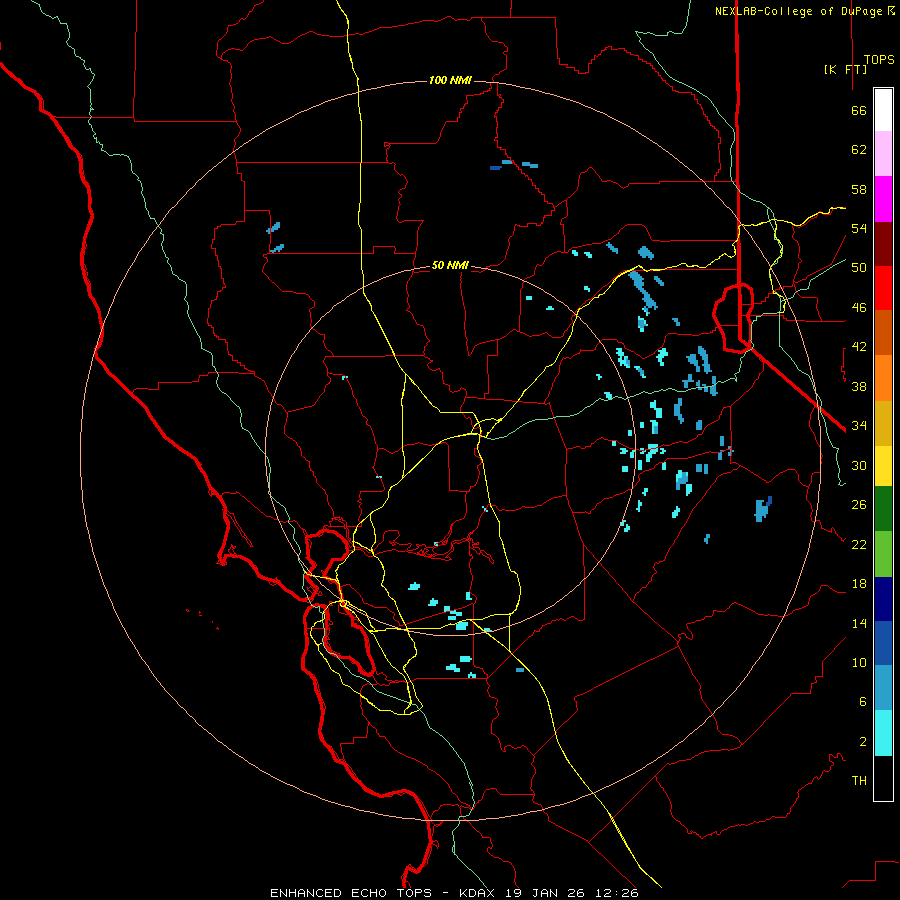Click the orange 42 legend swatch

pos(883,378)
